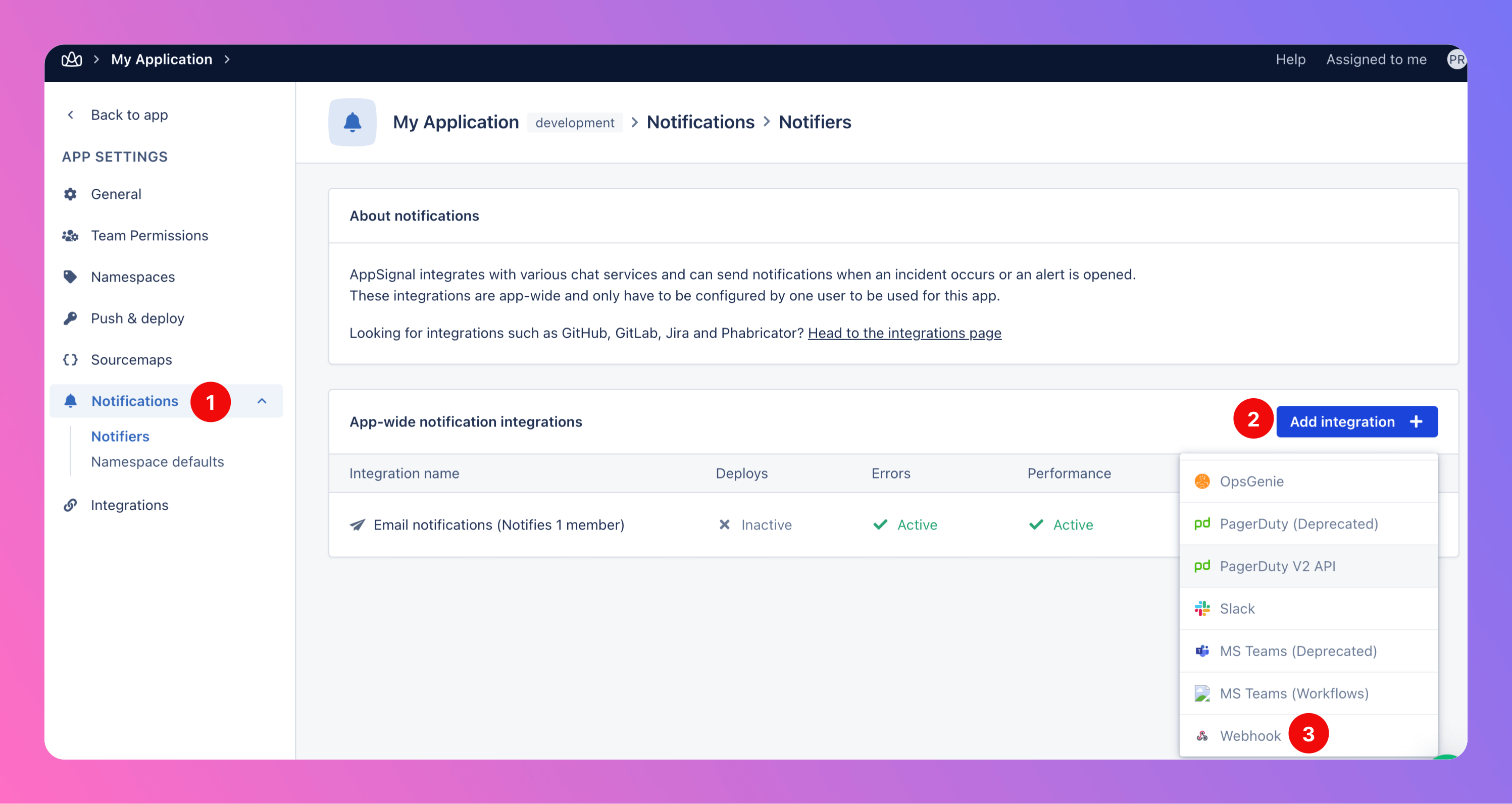Select PagerDuty V2 API option
The height and width of the screenshot is (804, 1512).
point(1277,566)
